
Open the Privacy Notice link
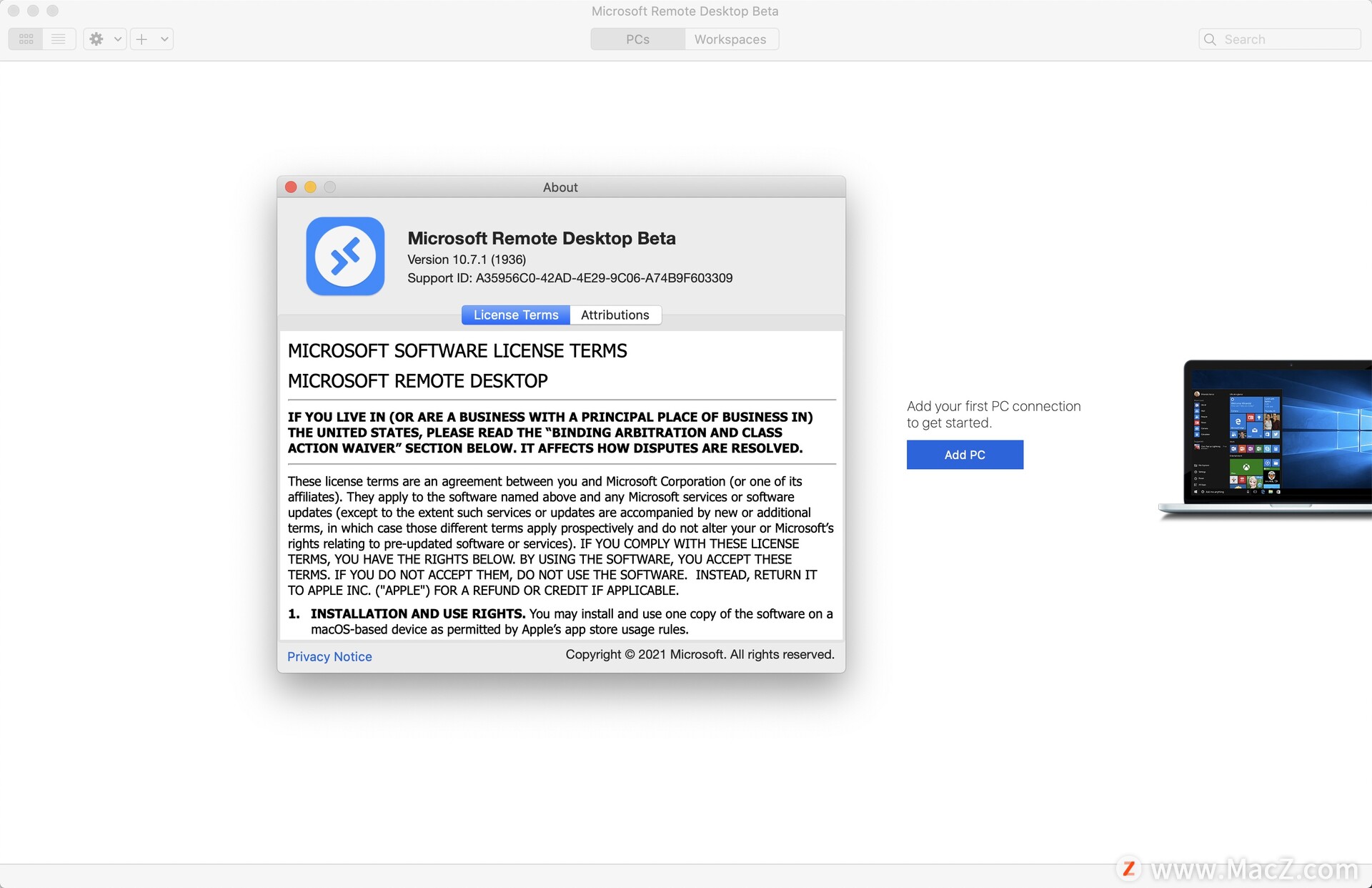pyautogui.click(x=329, y=656)
